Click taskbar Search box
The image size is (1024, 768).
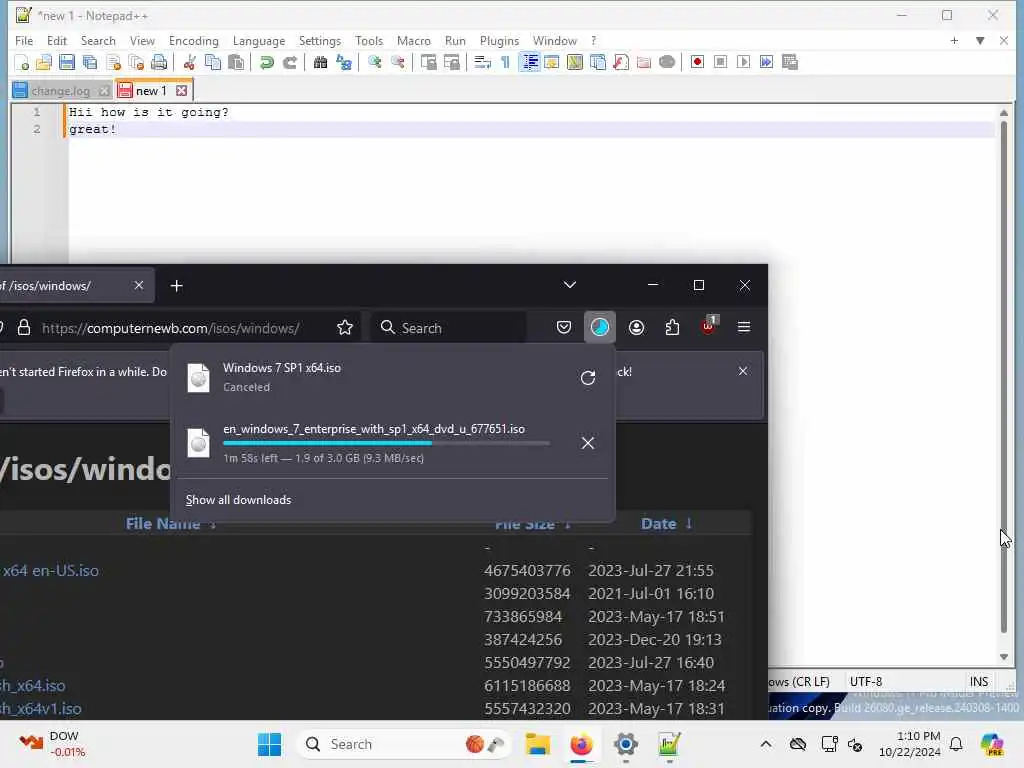405,744
